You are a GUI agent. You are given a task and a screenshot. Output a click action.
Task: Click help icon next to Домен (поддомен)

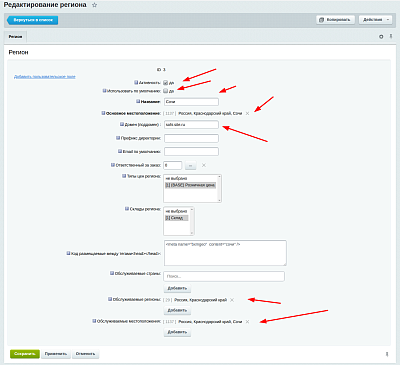(122, 124)
